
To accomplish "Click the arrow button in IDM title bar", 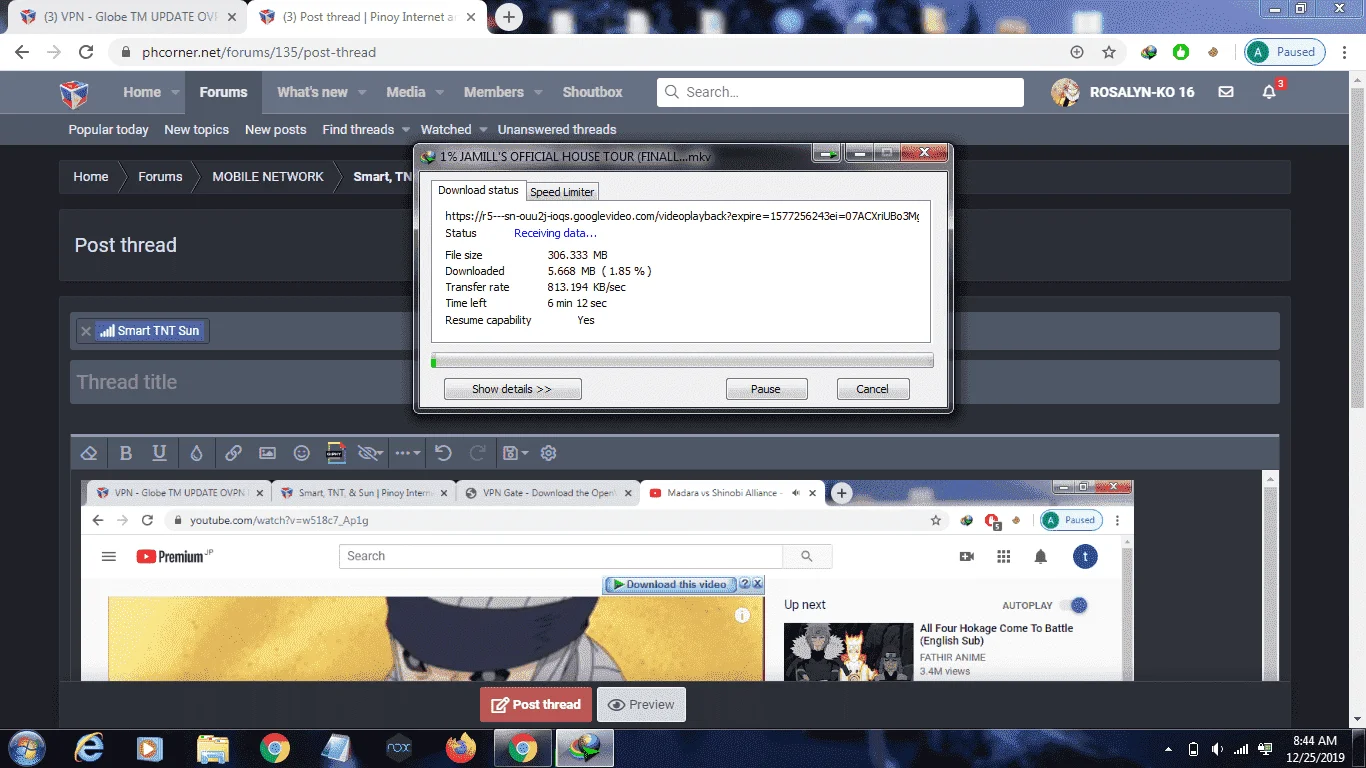I will click(827, 154).
